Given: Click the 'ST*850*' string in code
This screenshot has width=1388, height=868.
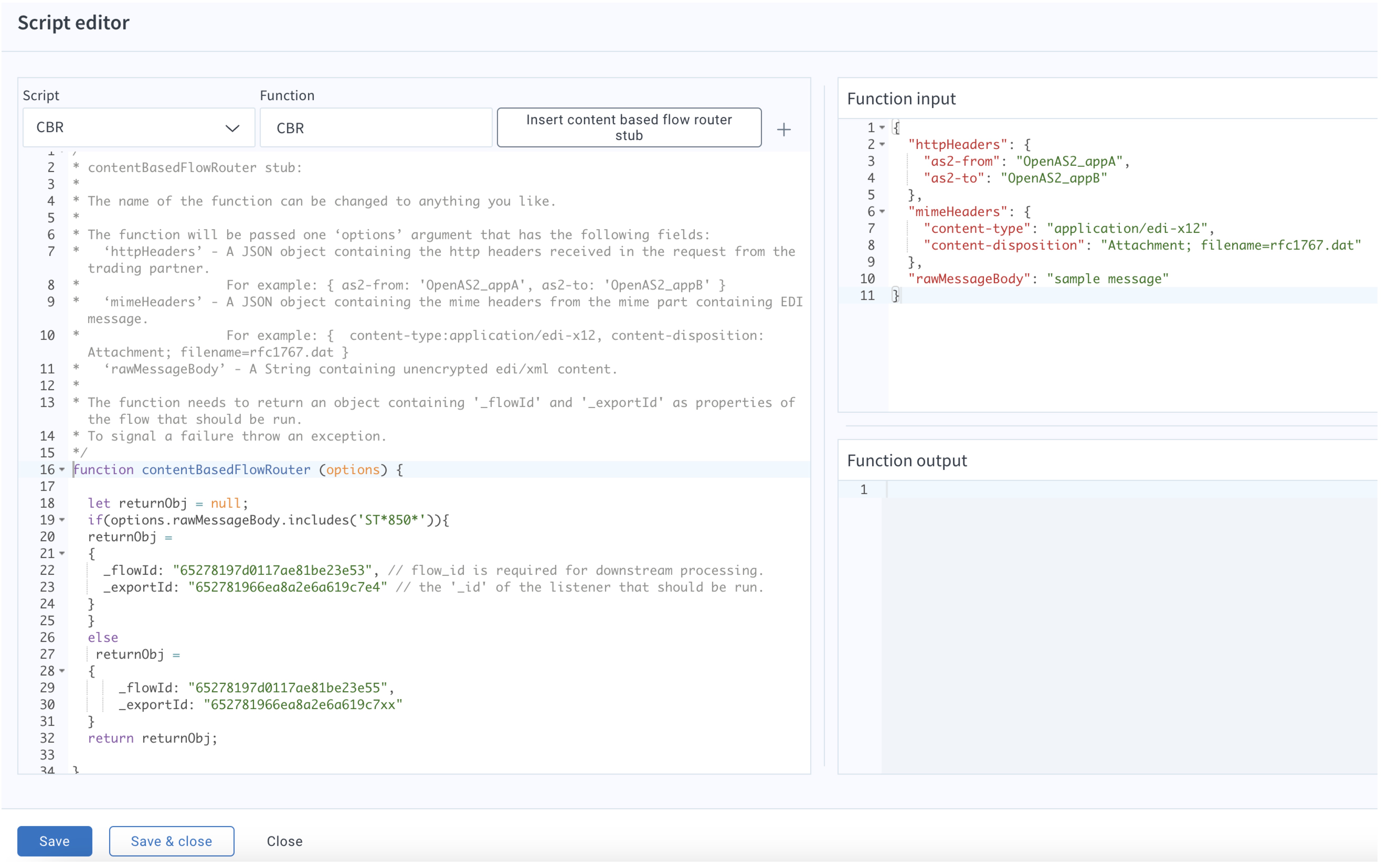Looking at the screenshot, I should pyautogui.click(x=392, y=519).
